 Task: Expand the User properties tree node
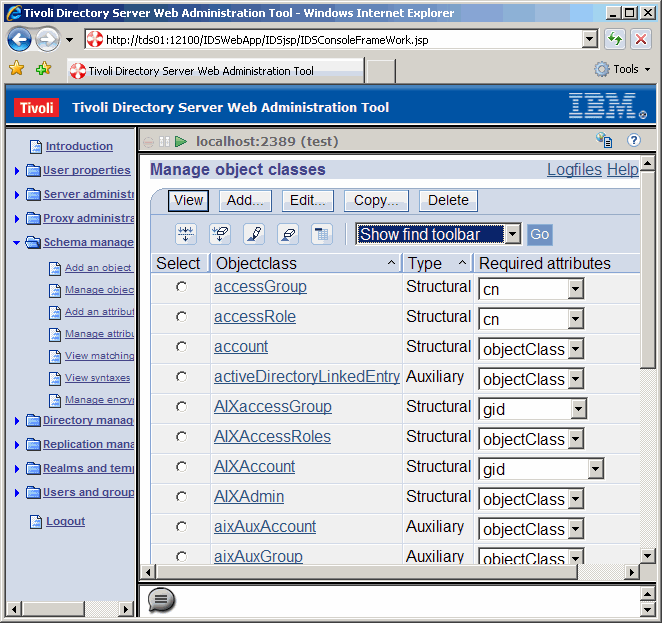pos(17,171)
